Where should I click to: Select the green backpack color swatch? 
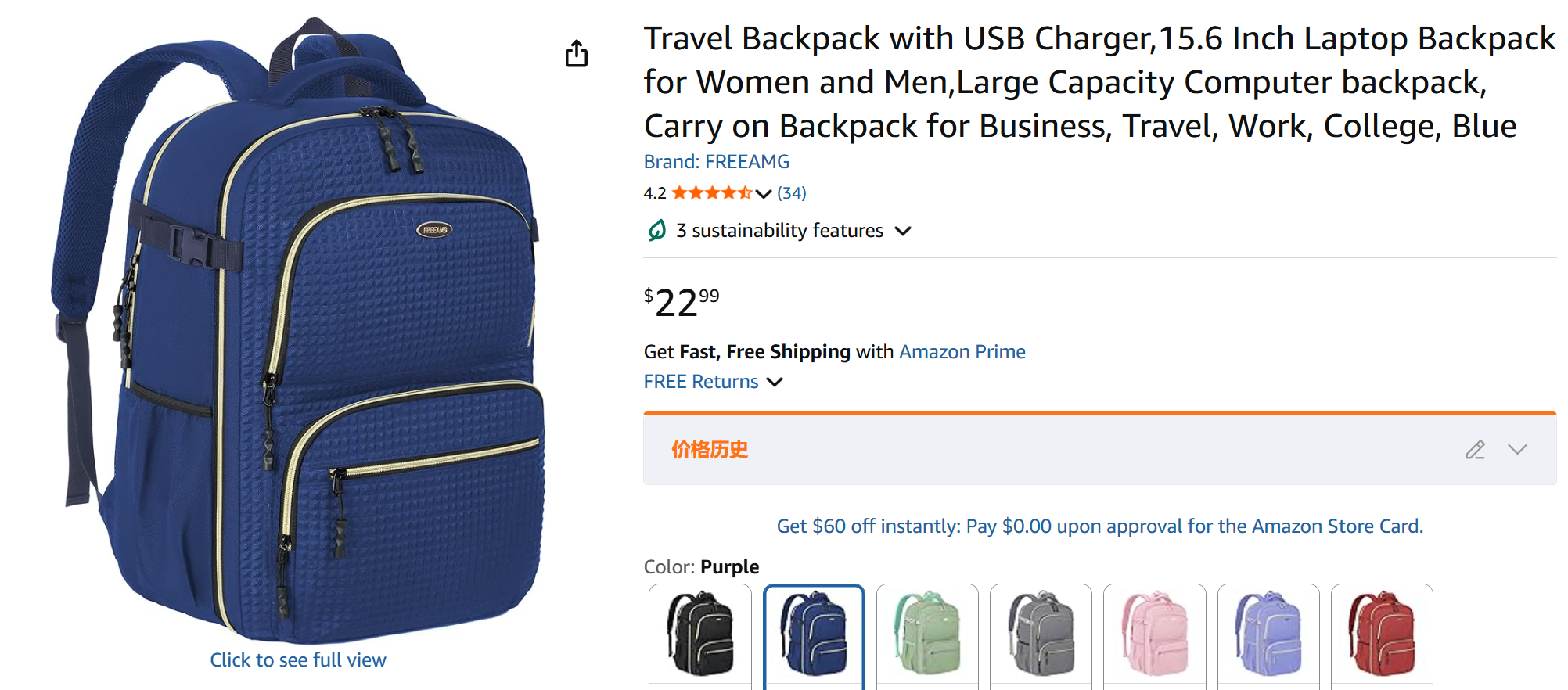tap(927, 634)
